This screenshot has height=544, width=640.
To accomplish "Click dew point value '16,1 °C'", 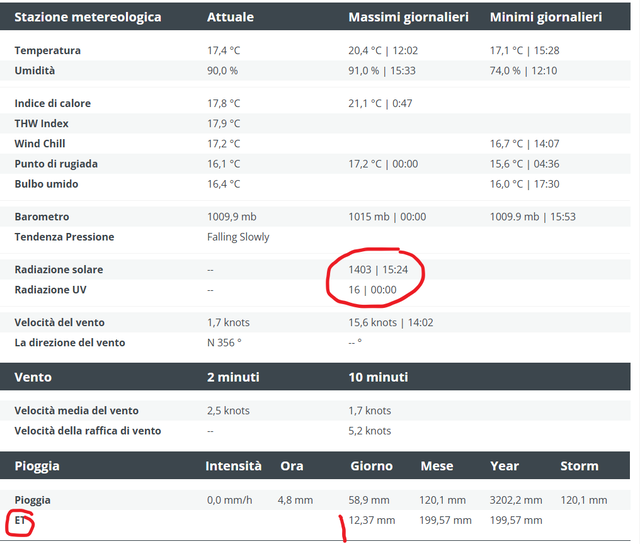I will [224, 164].
